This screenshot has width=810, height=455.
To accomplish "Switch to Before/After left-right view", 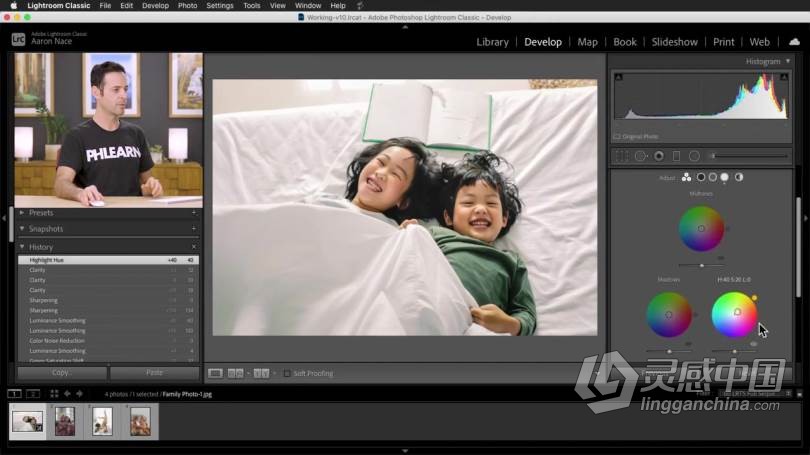I will 236,373.
